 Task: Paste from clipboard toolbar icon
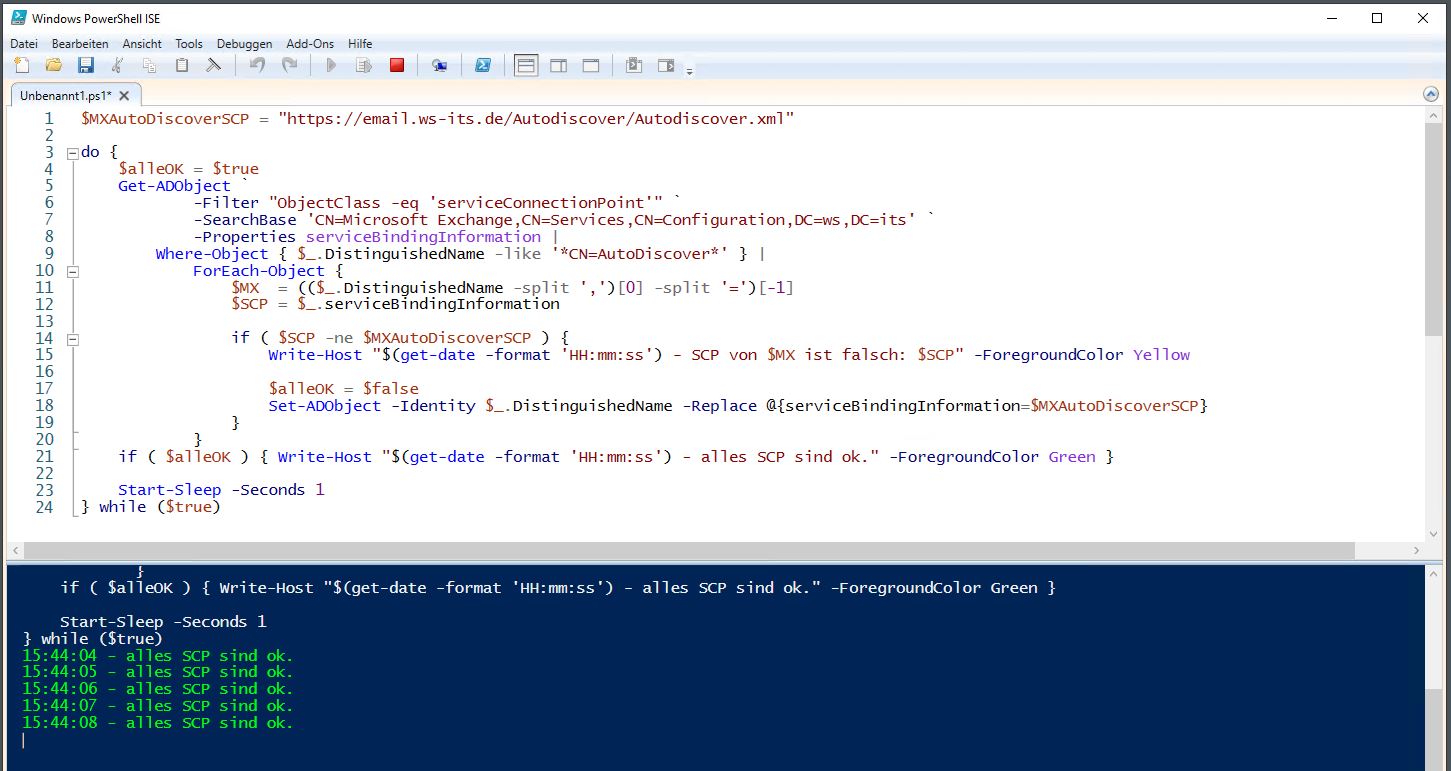coord(182,65)
